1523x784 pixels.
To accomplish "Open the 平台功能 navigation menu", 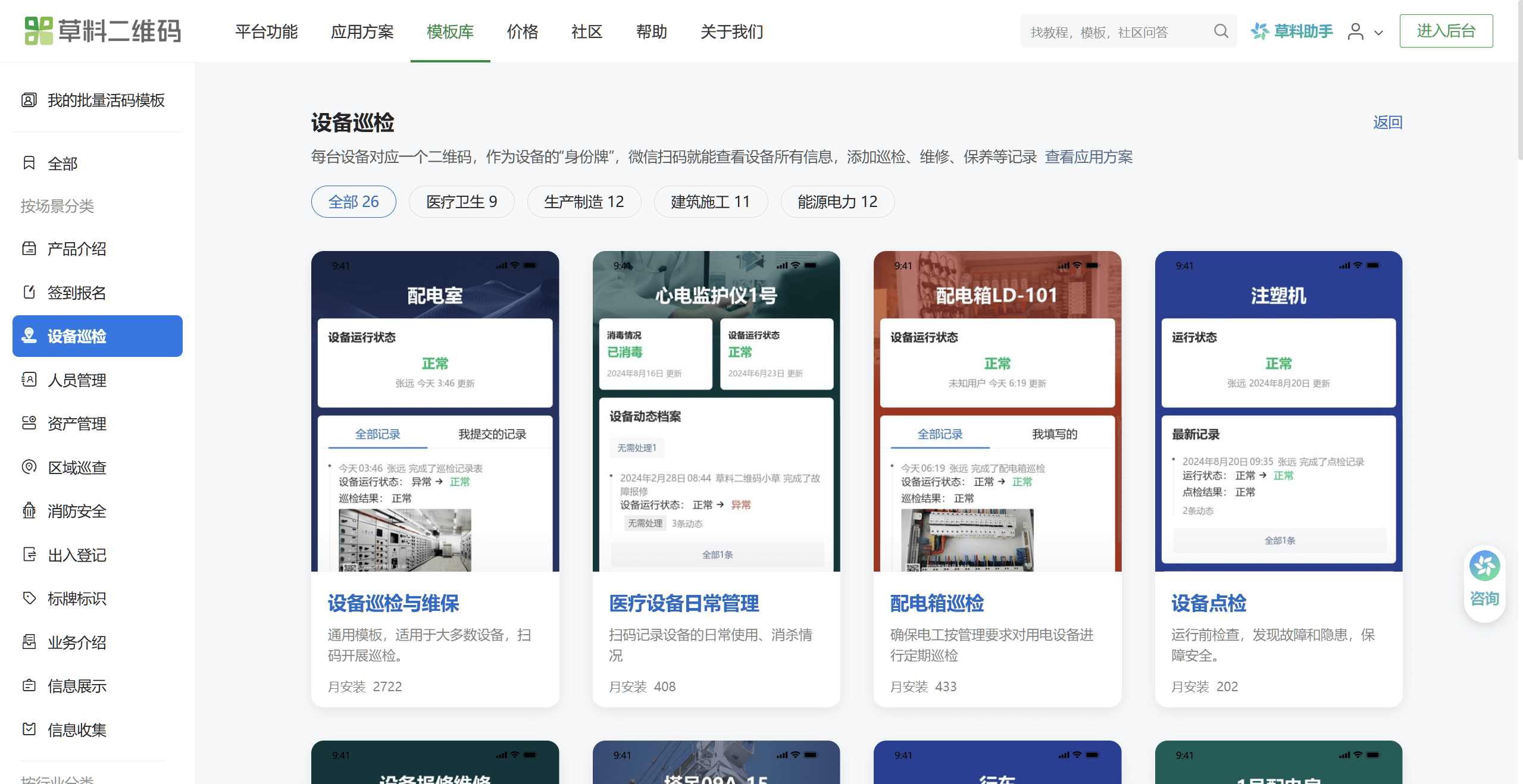I will [266, 31].
